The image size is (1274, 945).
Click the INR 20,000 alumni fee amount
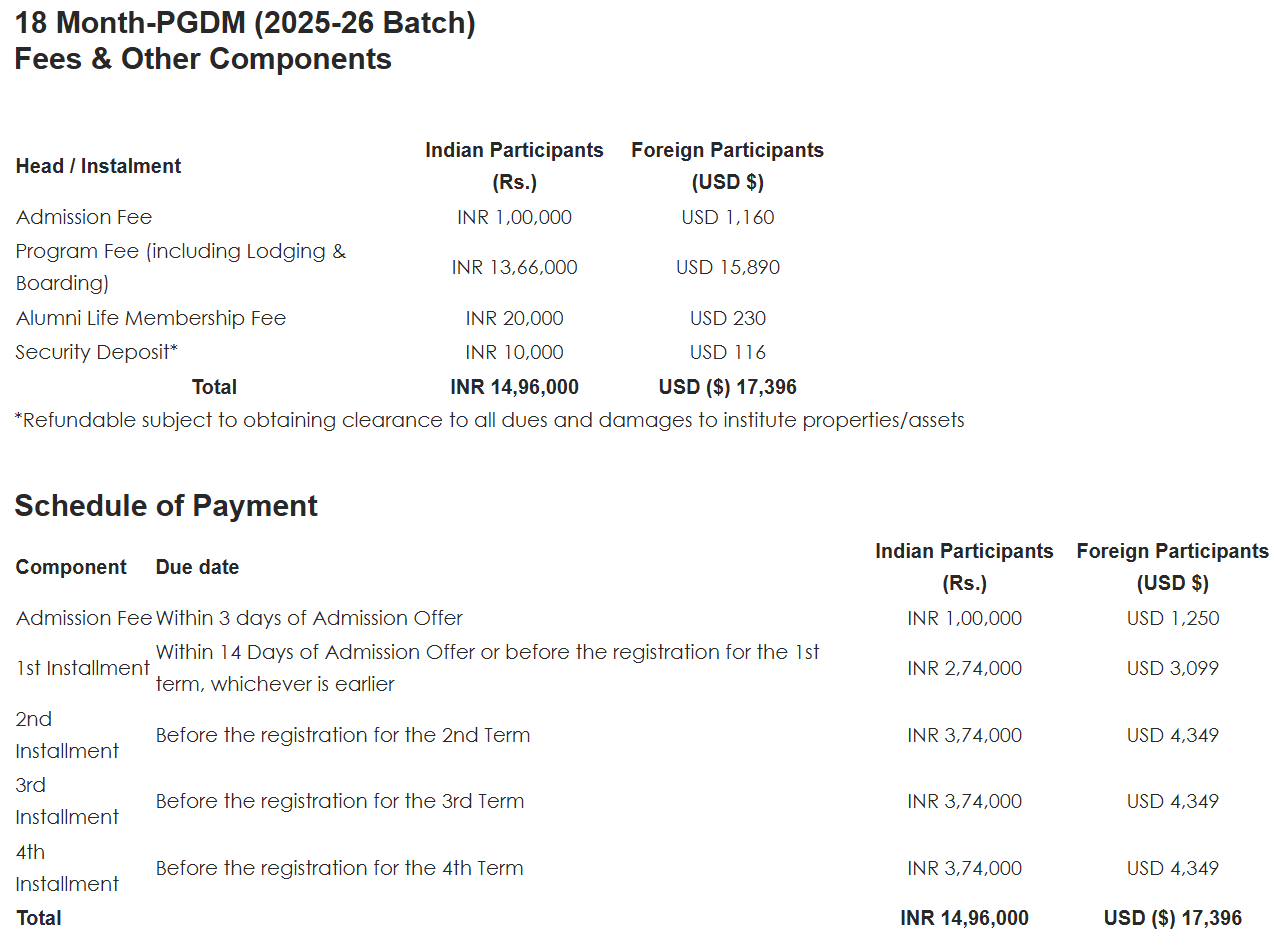coord(514,318)
